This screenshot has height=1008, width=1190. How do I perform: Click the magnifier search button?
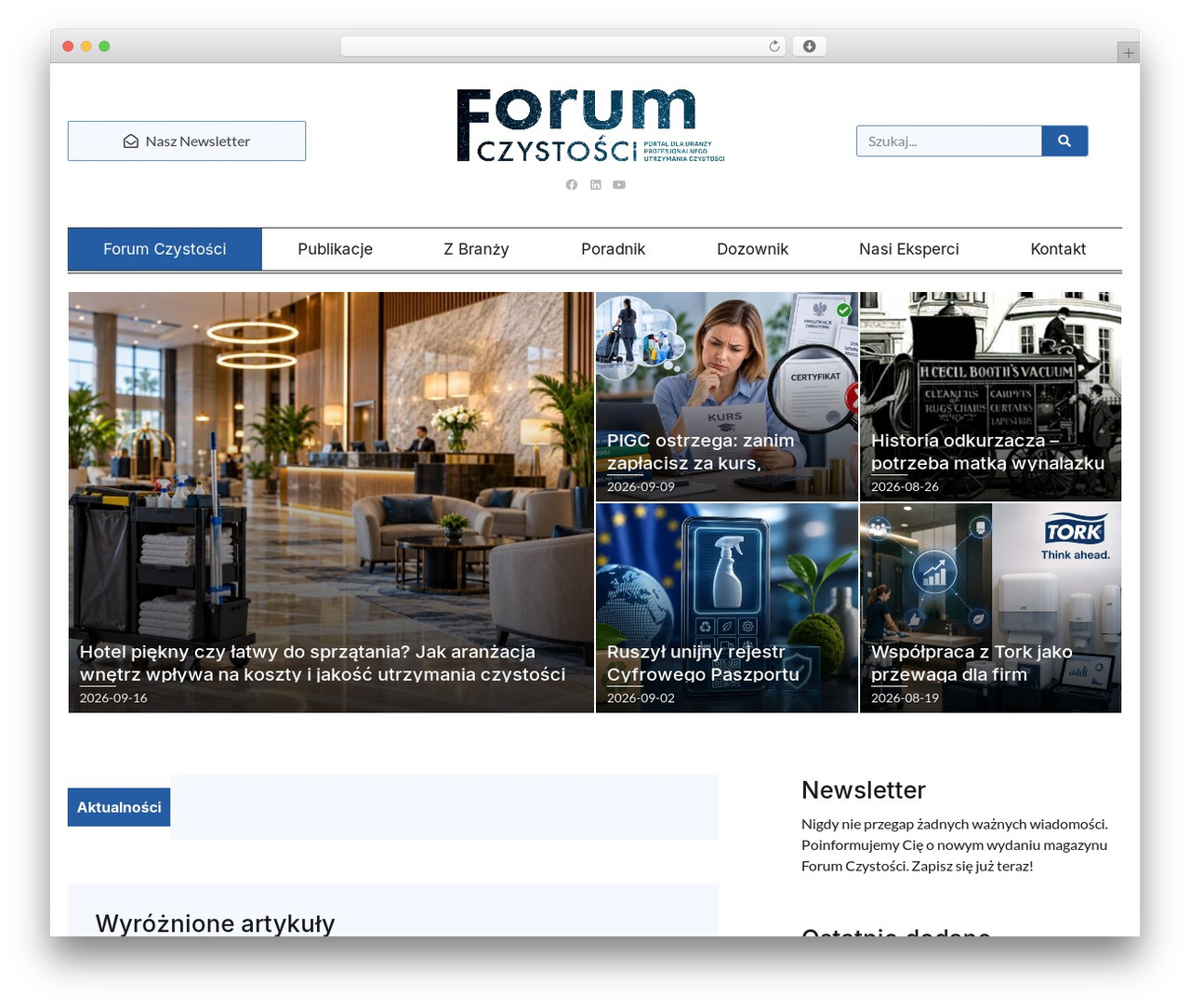tap(1064, 141)
